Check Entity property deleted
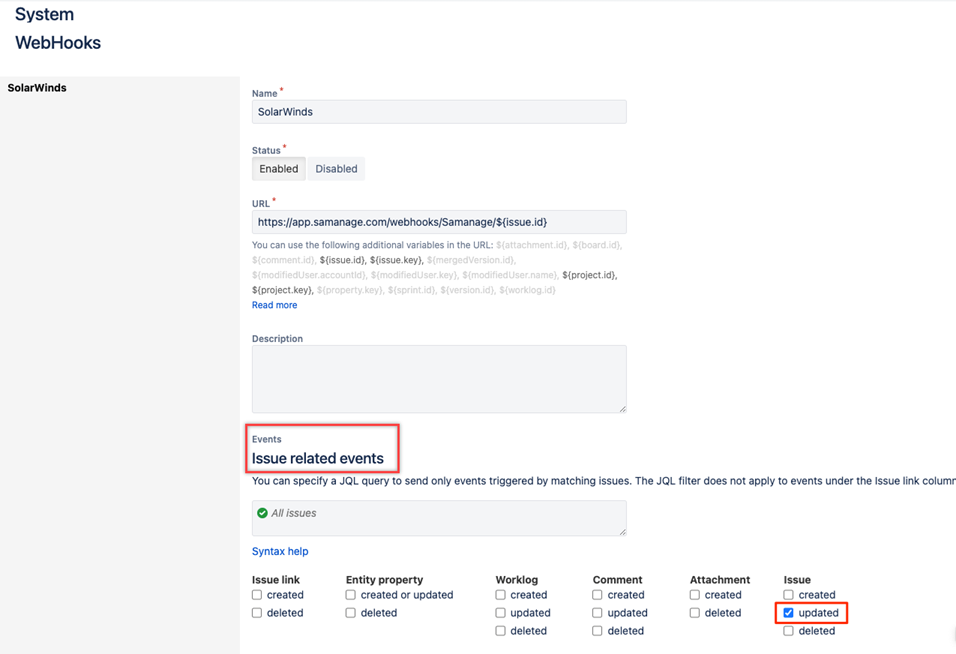Viewport: 956px width, 654px height. click(x=351, y=613)
